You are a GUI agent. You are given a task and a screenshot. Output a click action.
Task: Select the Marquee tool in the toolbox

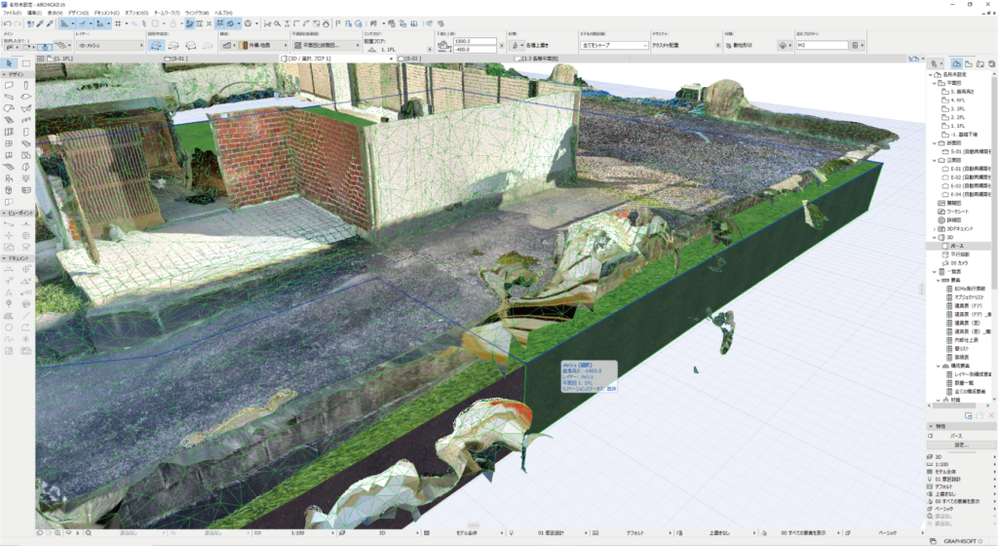(26, 64)
